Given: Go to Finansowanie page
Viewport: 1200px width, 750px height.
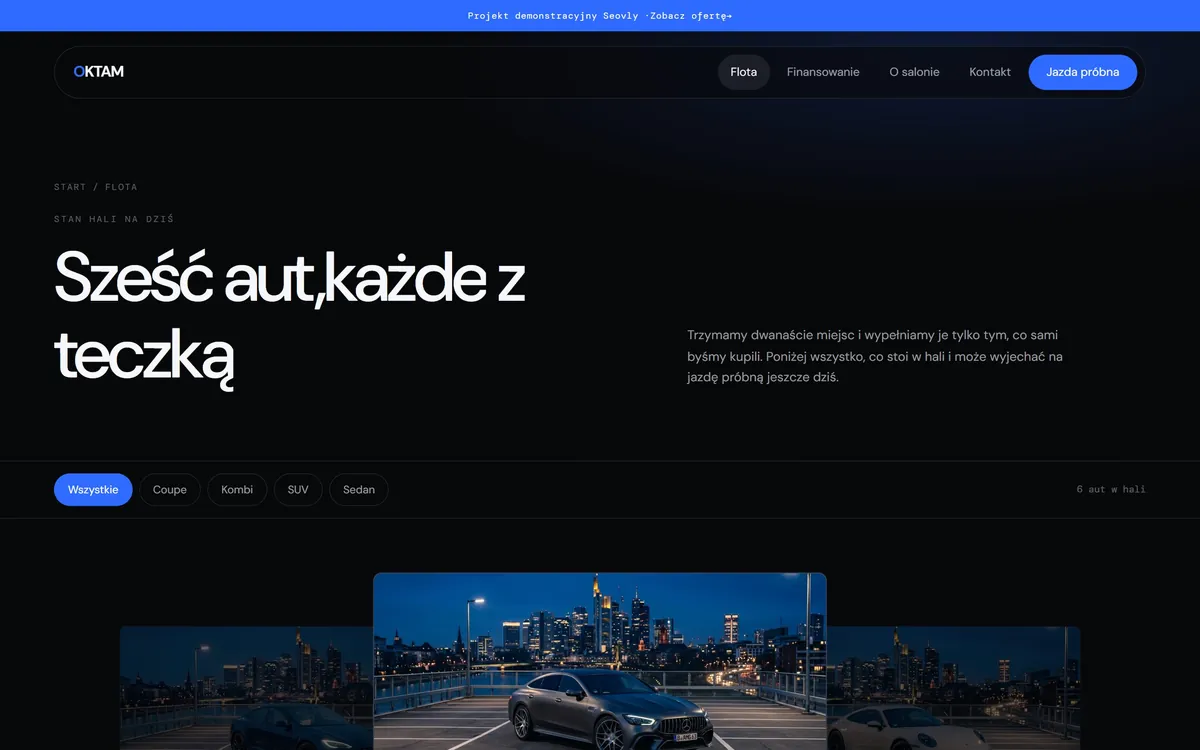Looking at the screenshot, I should point(823,72).
